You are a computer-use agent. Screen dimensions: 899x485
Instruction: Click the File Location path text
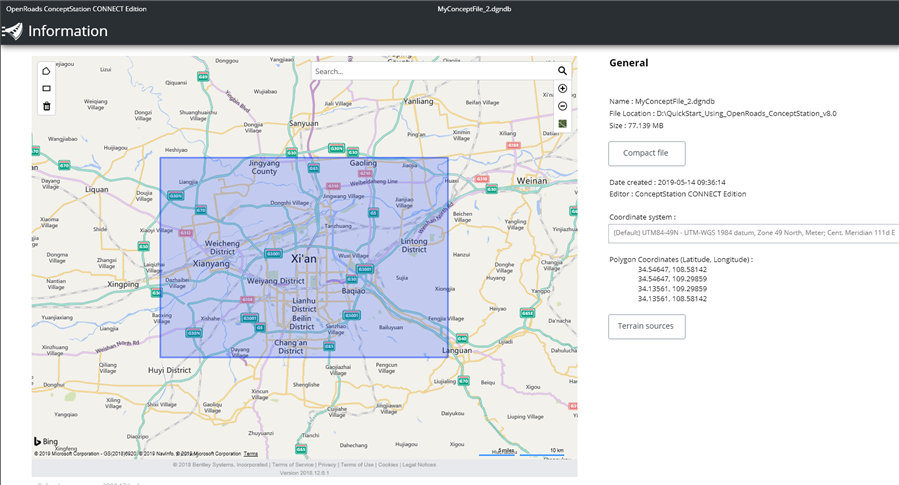pyautogui.click(x=745, y=114)
